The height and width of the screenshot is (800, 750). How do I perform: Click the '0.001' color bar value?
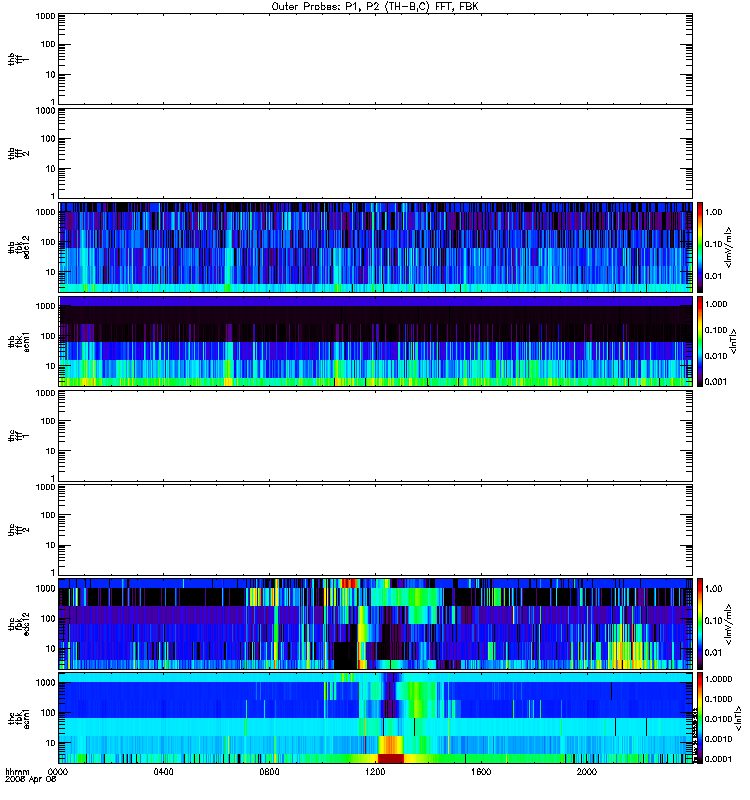coord(716,382)
